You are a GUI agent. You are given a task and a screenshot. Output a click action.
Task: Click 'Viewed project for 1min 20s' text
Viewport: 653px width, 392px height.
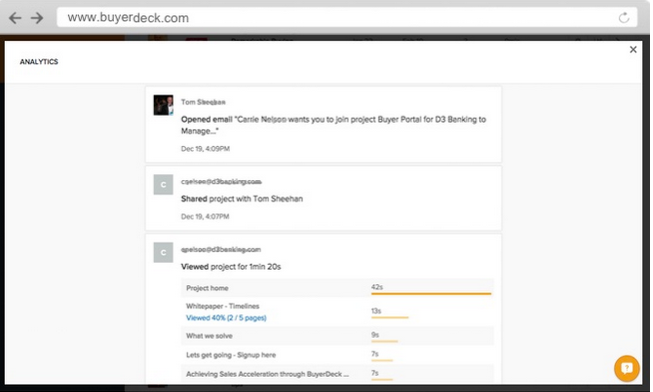coord(231,267)
